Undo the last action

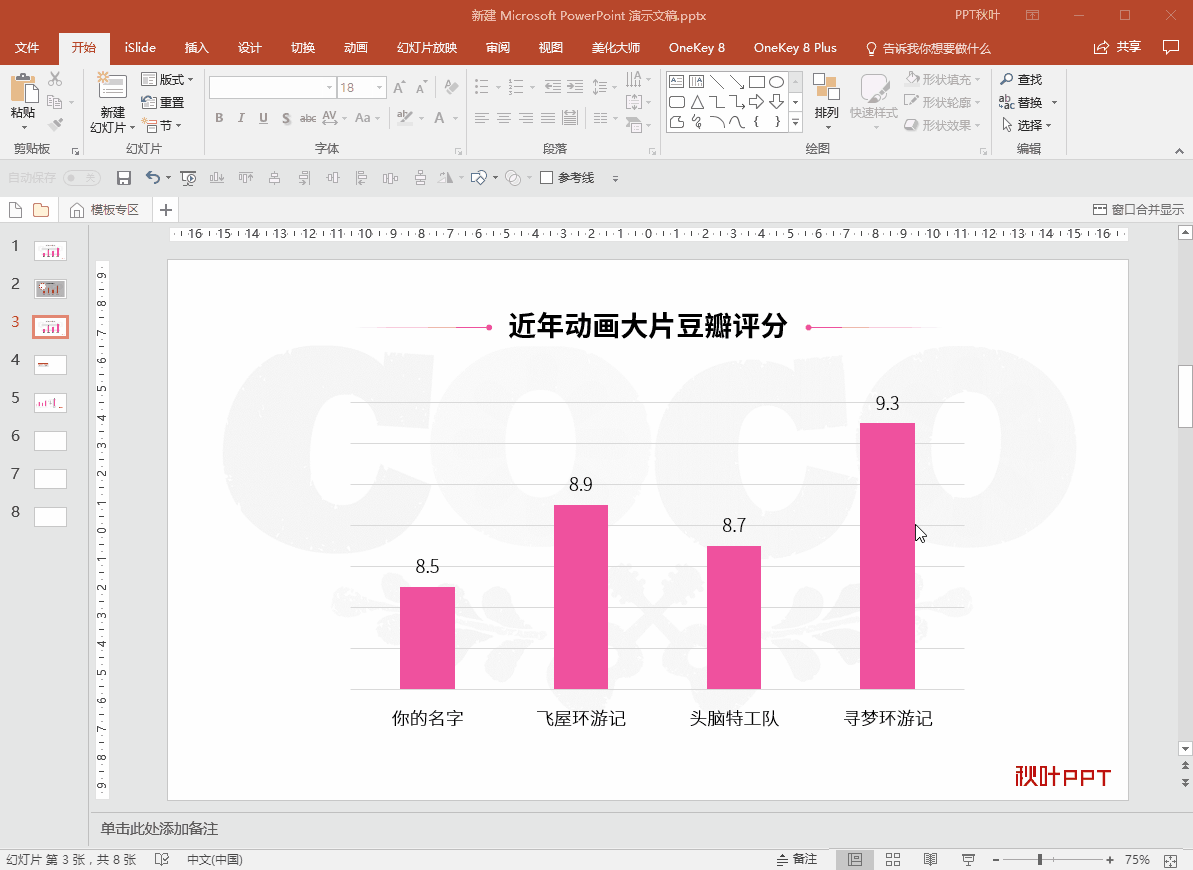(x=153, y=178)
